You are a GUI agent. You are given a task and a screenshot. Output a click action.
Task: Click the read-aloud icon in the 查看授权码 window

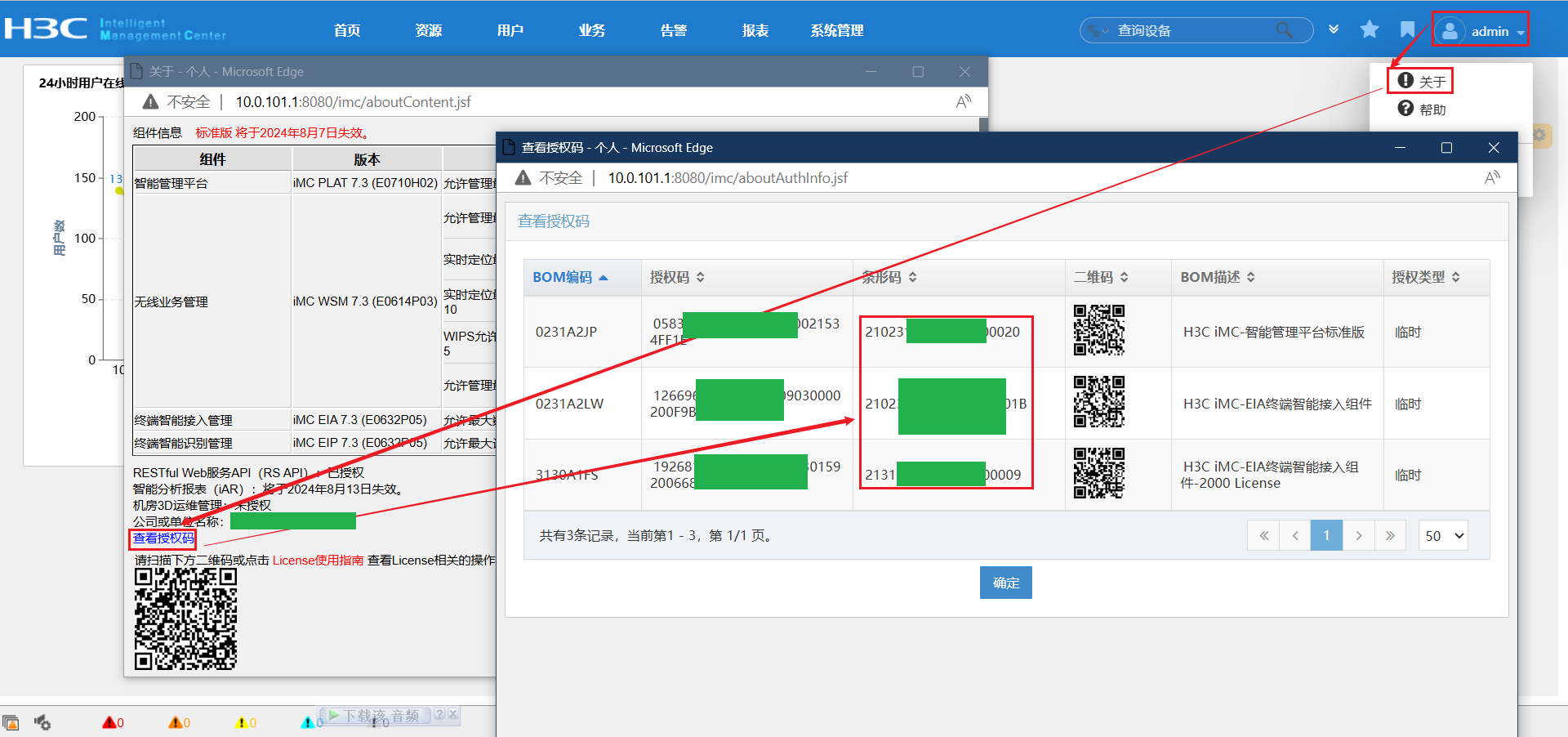[1492, 177]
